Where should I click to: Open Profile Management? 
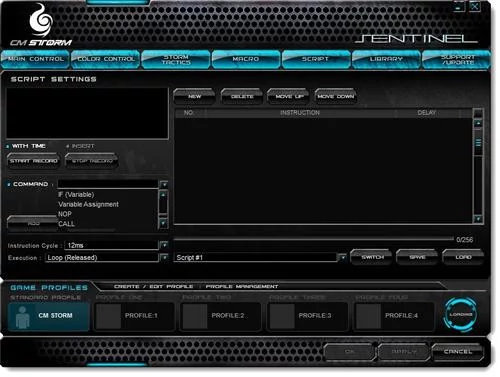242,287
